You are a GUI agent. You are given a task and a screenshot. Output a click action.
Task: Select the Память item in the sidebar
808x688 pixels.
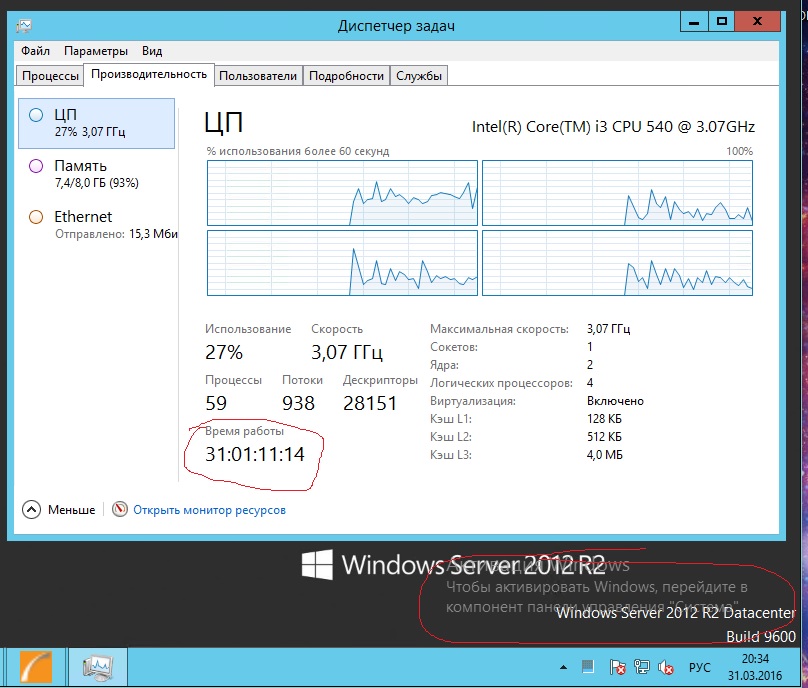pyautogui.click(x=96, y=174)
